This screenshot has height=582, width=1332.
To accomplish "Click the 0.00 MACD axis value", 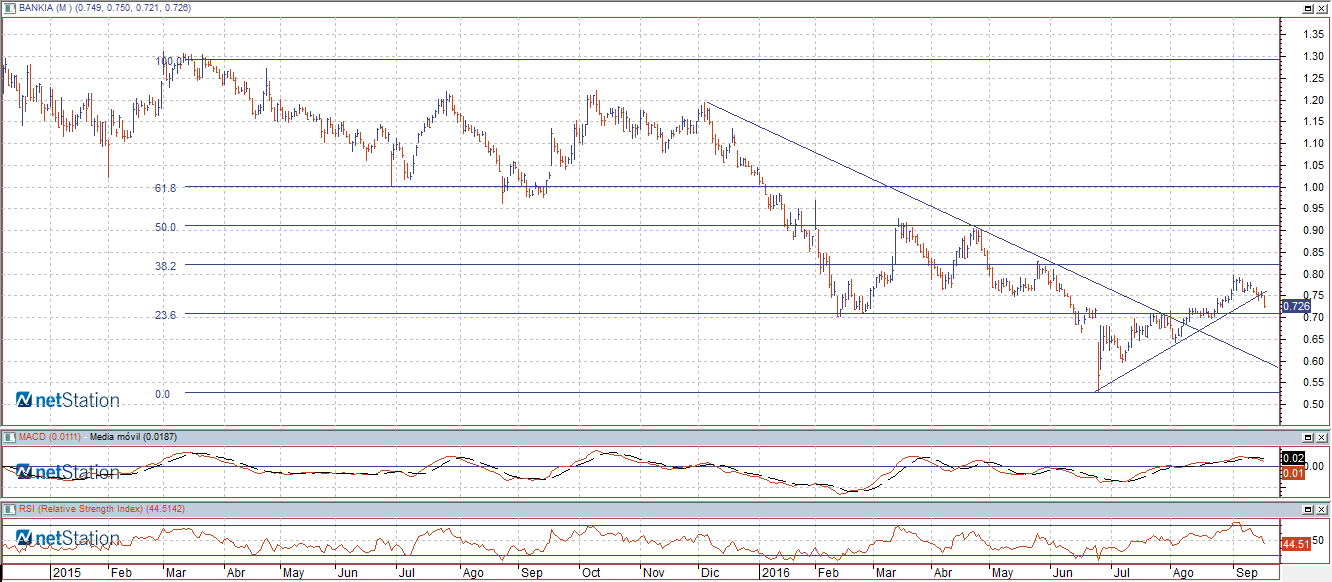I will tap(1313, 467).
